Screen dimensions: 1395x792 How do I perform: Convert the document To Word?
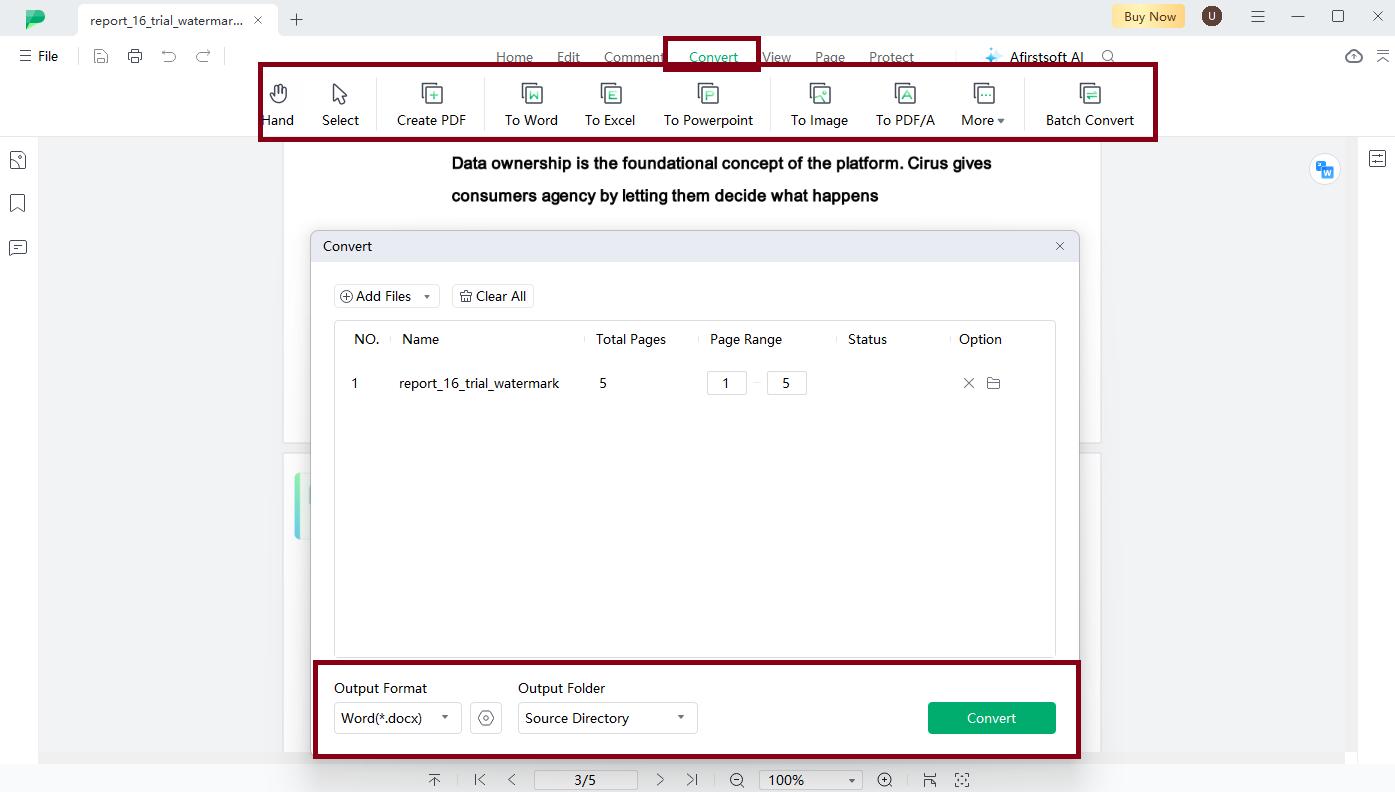pyautogui.click(x=531, y=104)
